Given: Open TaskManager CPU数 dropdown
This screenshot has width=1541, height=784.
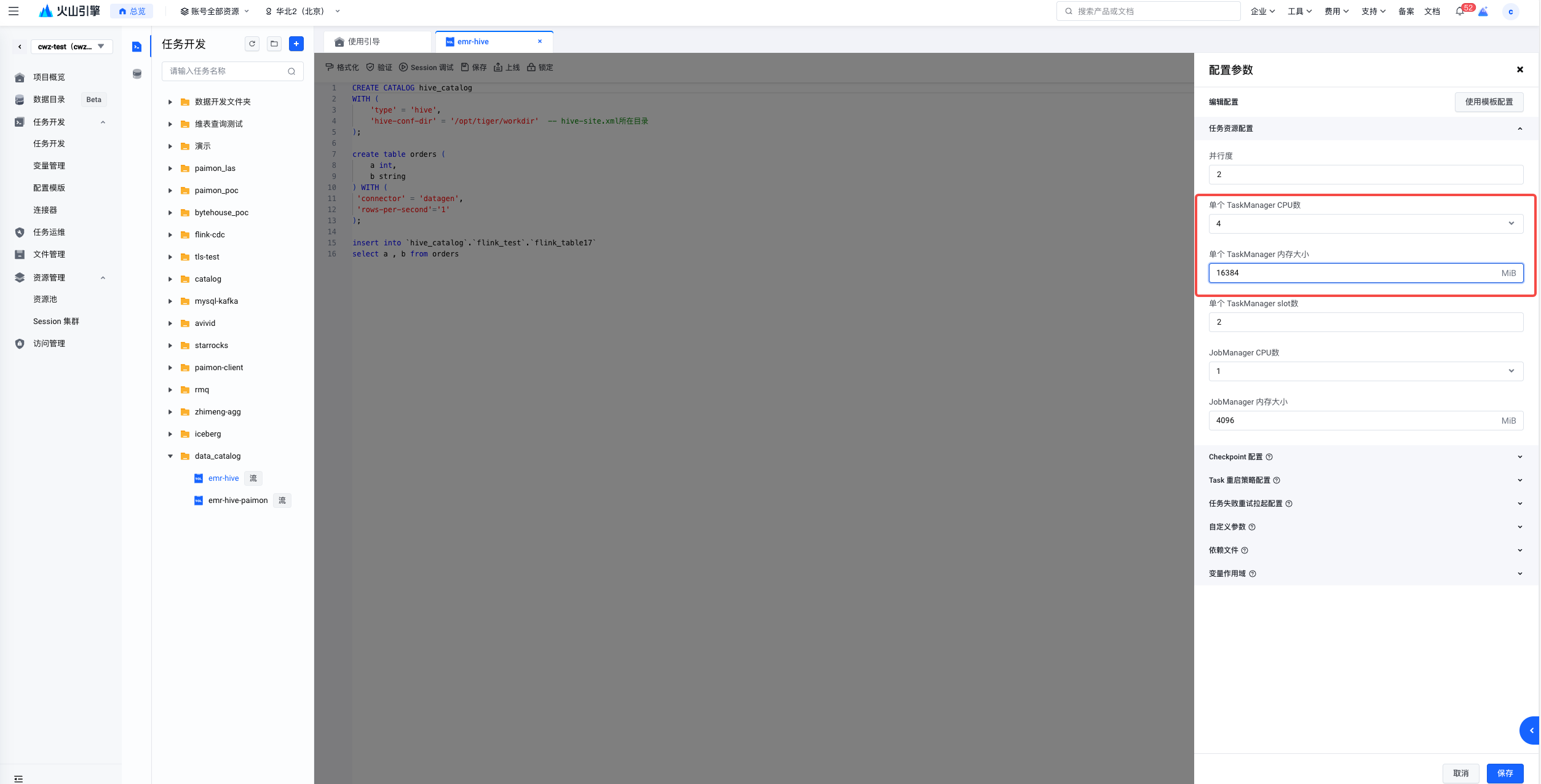Looking at the screenshot, I should pyautogui.click(x=1365, y=224).
